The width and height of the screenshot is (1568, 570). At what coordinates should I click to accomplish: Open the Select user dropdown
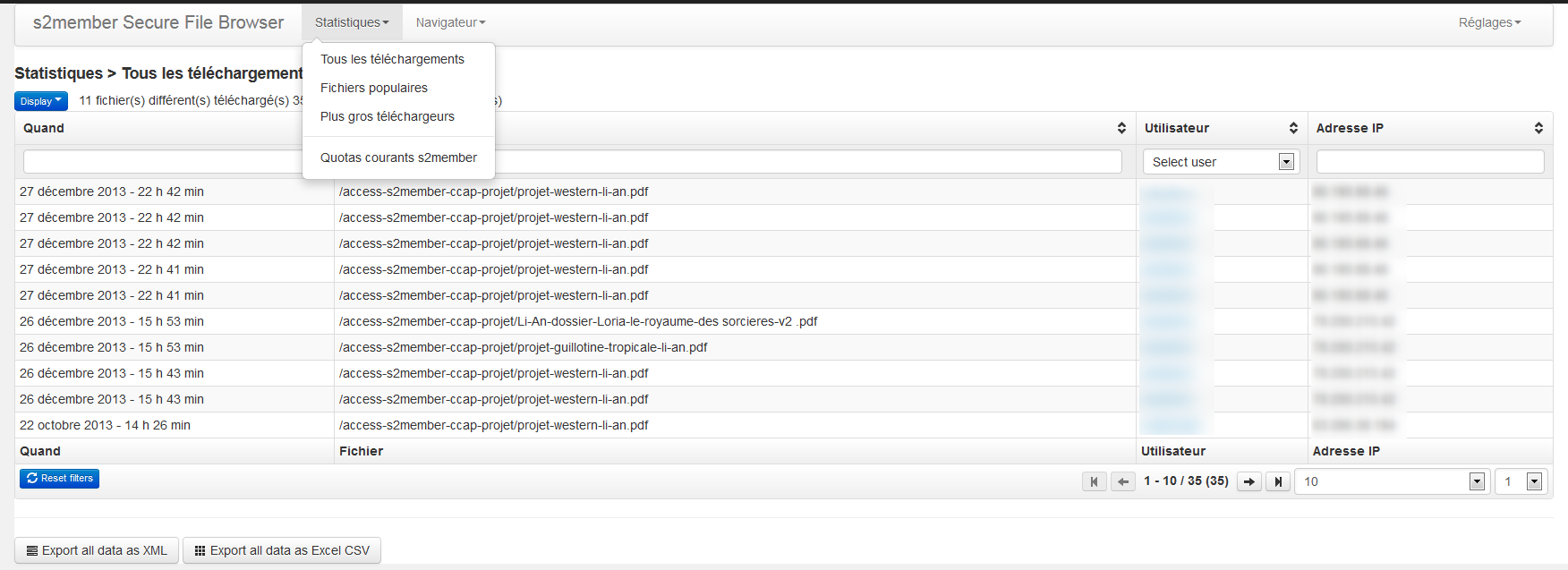click(x=1221, y=162)
